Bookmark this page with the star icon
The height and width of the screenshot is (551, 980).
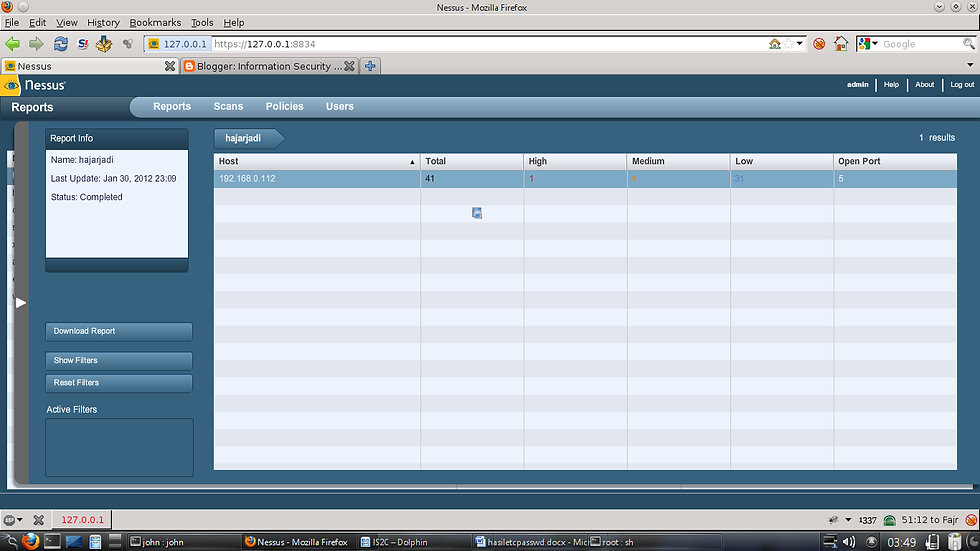[789, 44]
